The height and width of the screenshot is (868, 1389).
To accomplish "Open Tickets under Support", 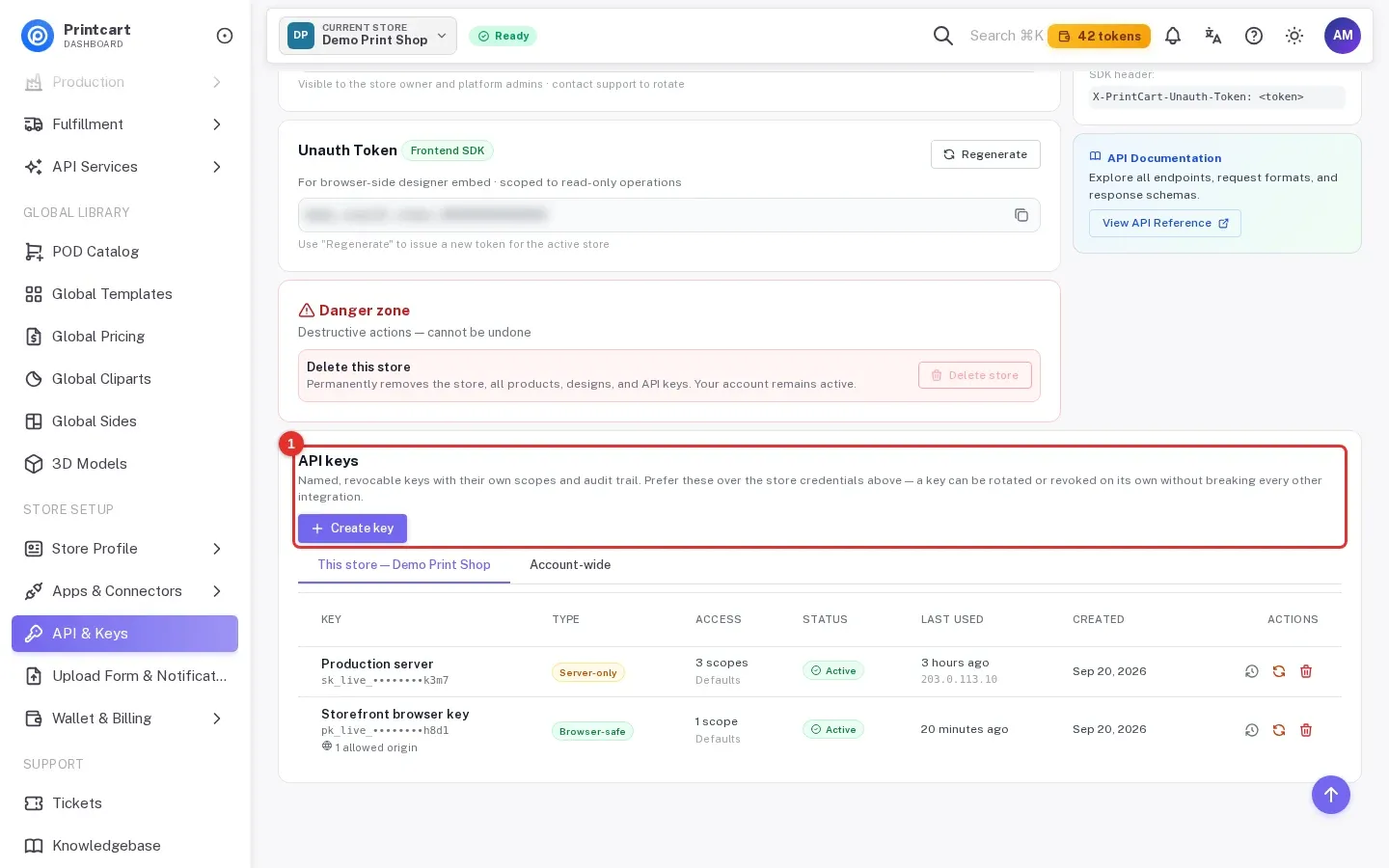I will (x=124, y=803).
